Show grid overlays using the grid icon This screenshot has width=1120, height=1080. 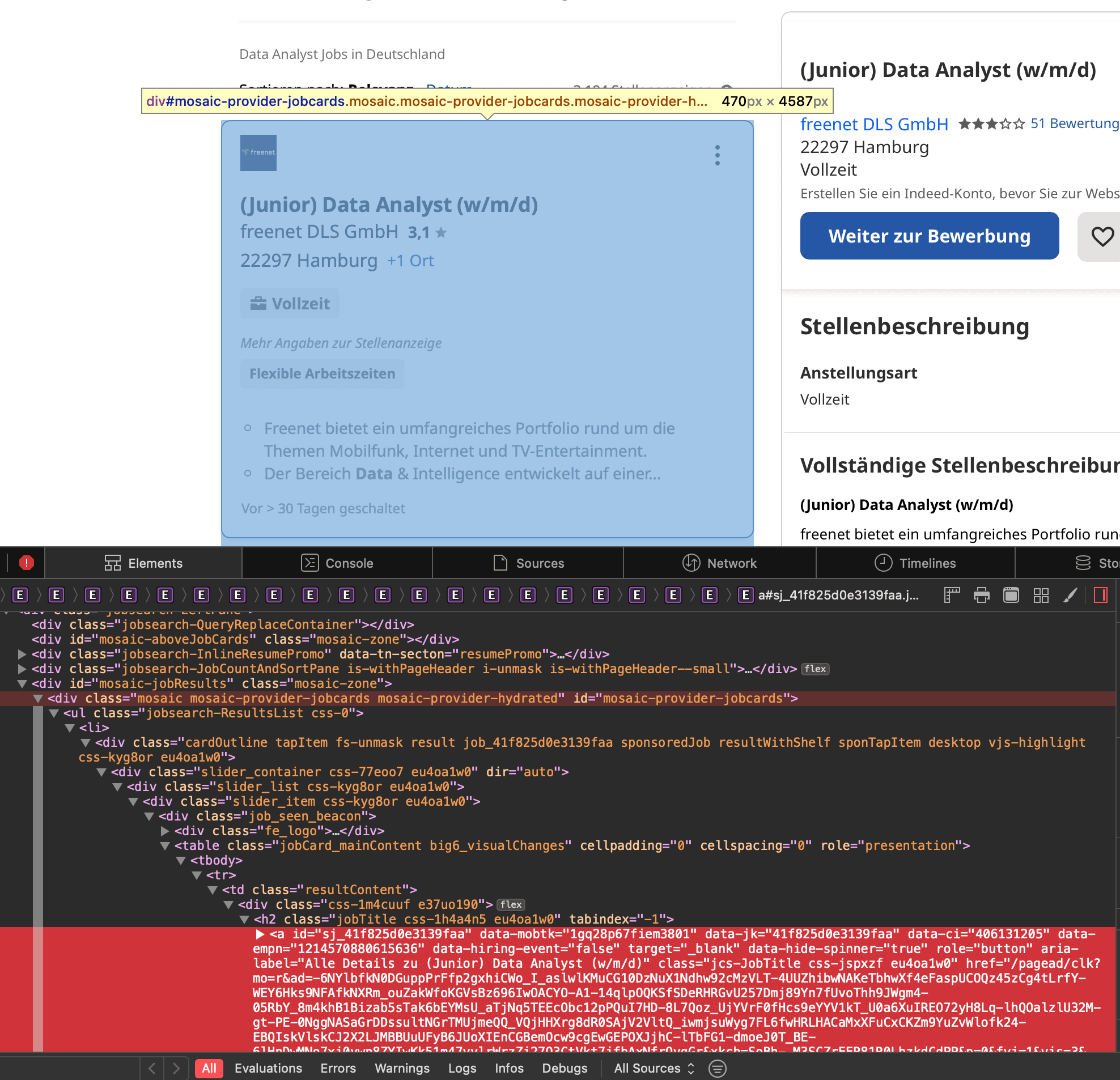[x=1041, y=594]
